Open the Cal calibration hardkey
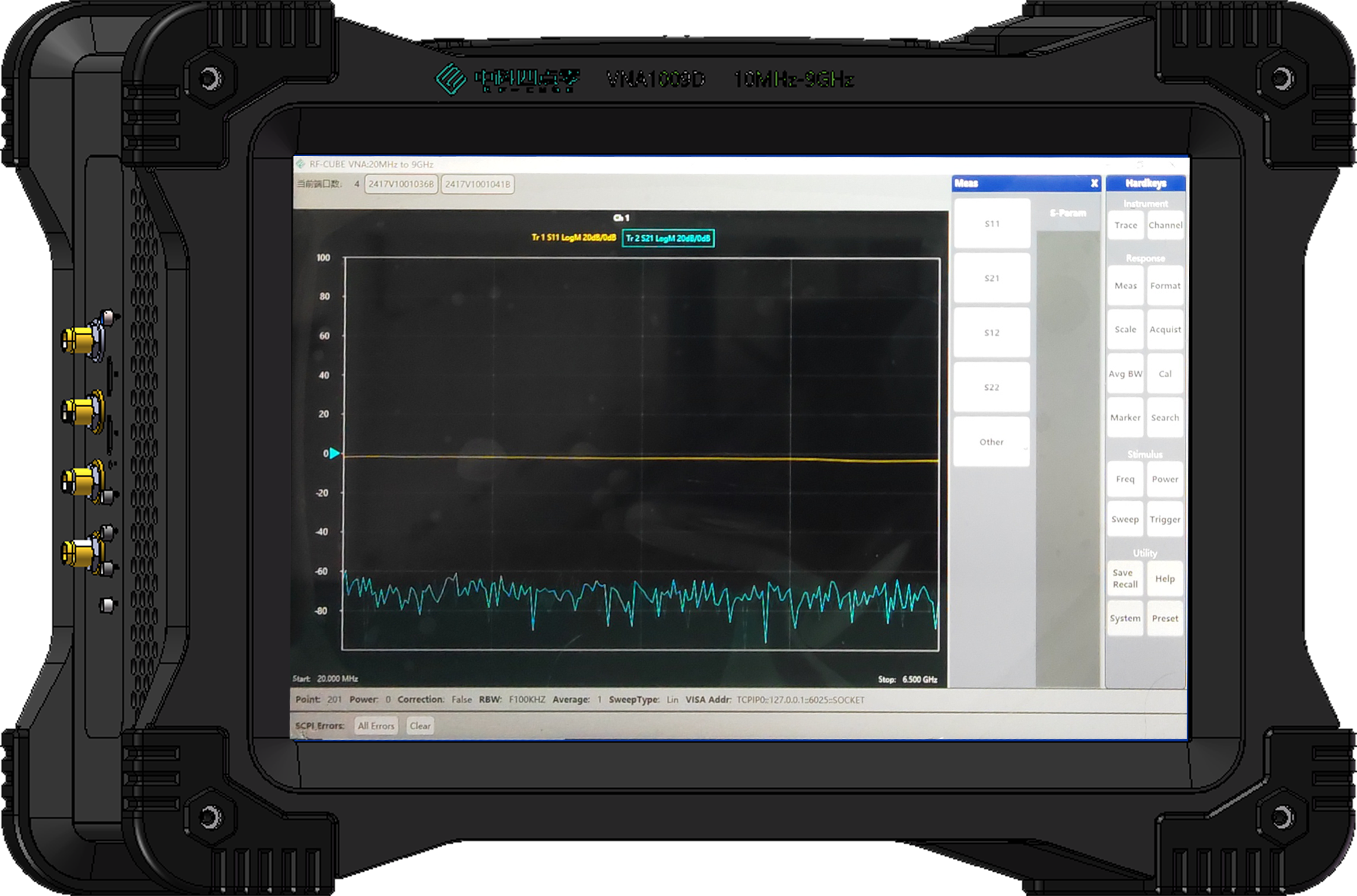The image size is (1357, 896). click(1165, 374)
